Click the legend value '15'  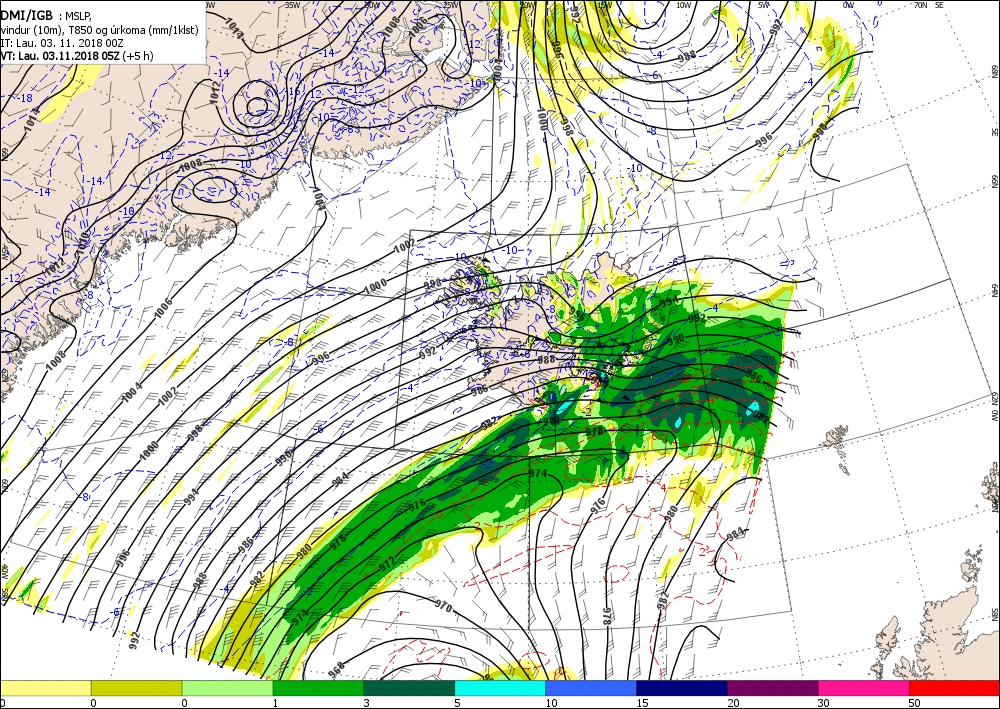click(642, 703)
